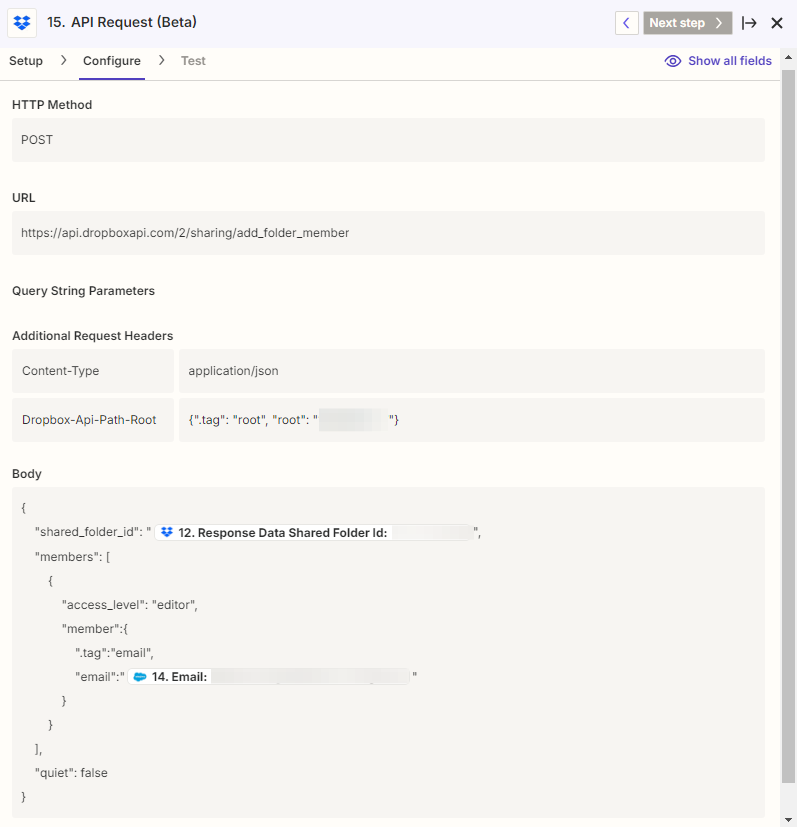Click the Salesforce icon in Email pill
Viewport: 797px width, 827px height.
(x=141, y=677)
